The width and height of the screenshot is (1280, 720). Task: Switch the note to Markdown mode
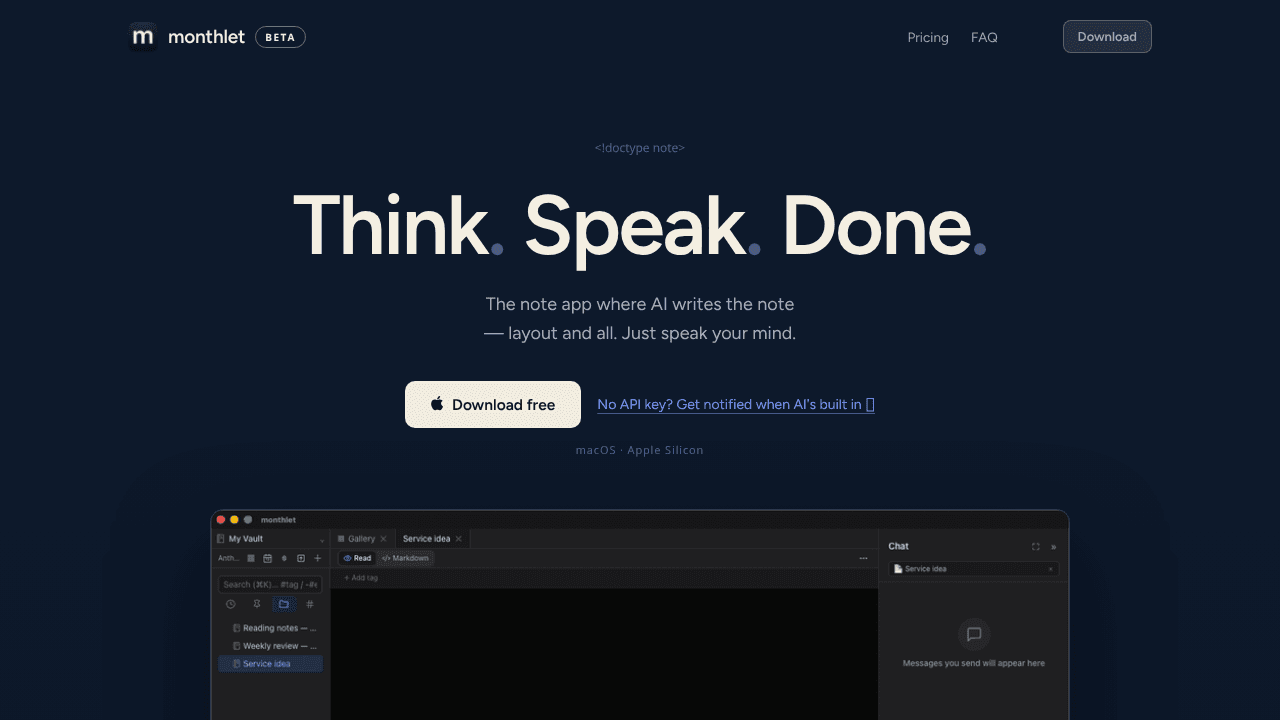click(x=406, y=558)
